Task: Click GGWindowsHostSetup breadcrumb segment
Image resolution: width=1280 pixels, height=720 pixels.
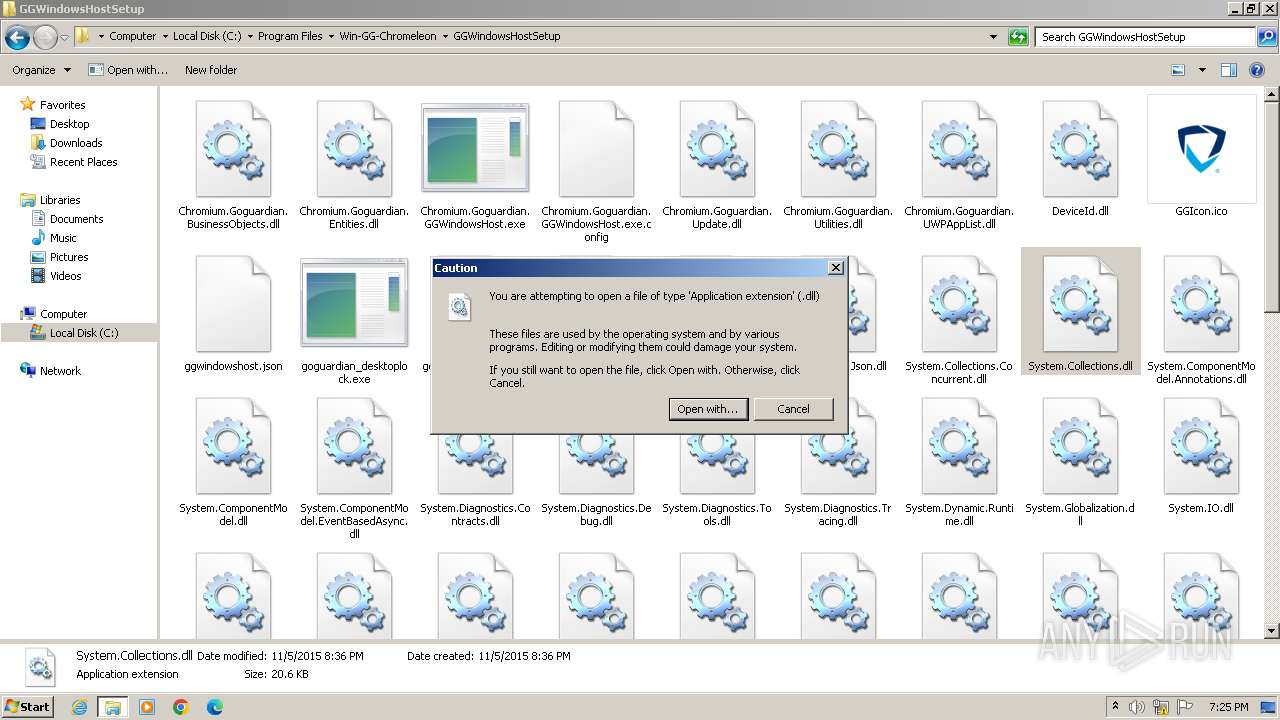Action: pos(507,36)
